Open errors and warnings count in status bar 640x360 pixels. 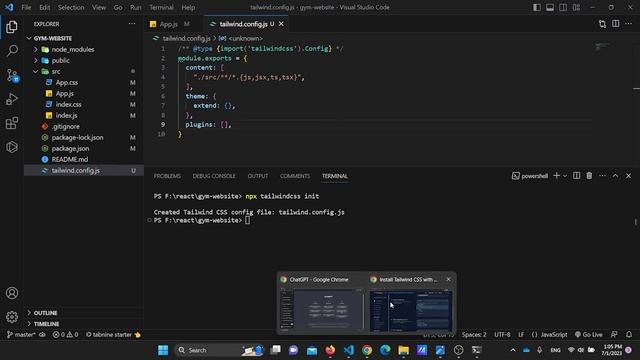(x=65, y=334)
